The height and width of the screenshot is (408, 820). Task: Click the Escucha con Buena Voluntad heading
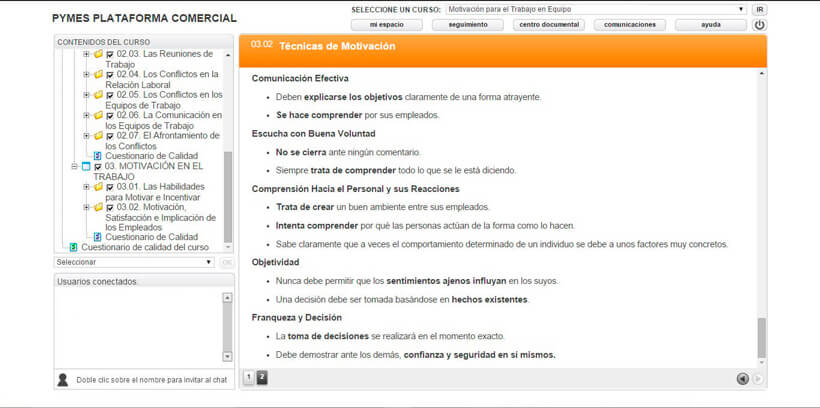[314, 133]
